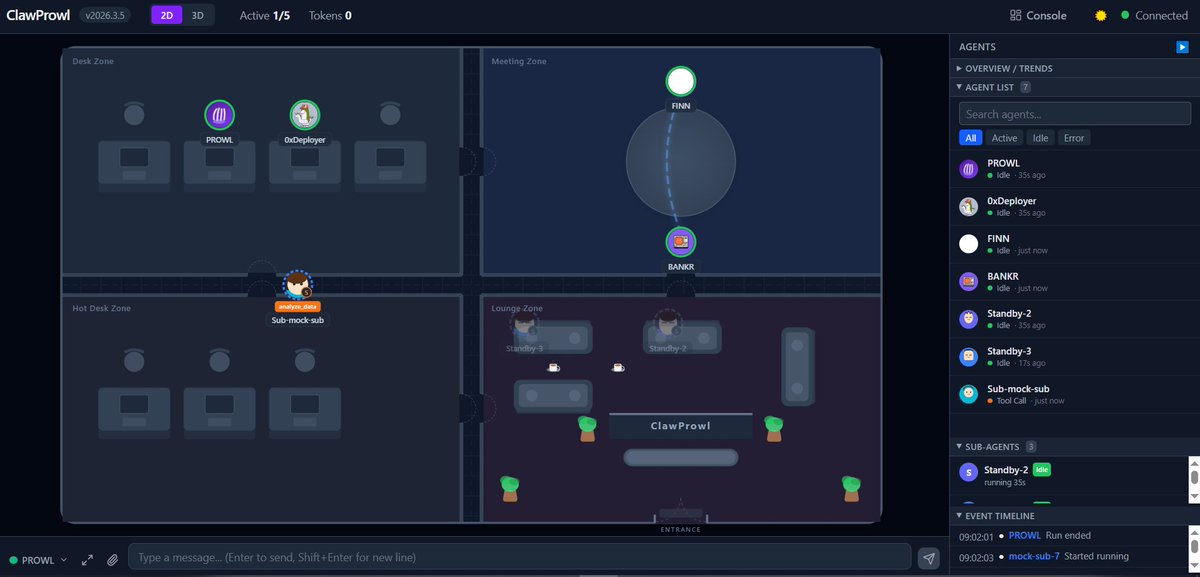Click the Tokens 0 counter
The image size is (1200, 577).
[x=330, y=15]
